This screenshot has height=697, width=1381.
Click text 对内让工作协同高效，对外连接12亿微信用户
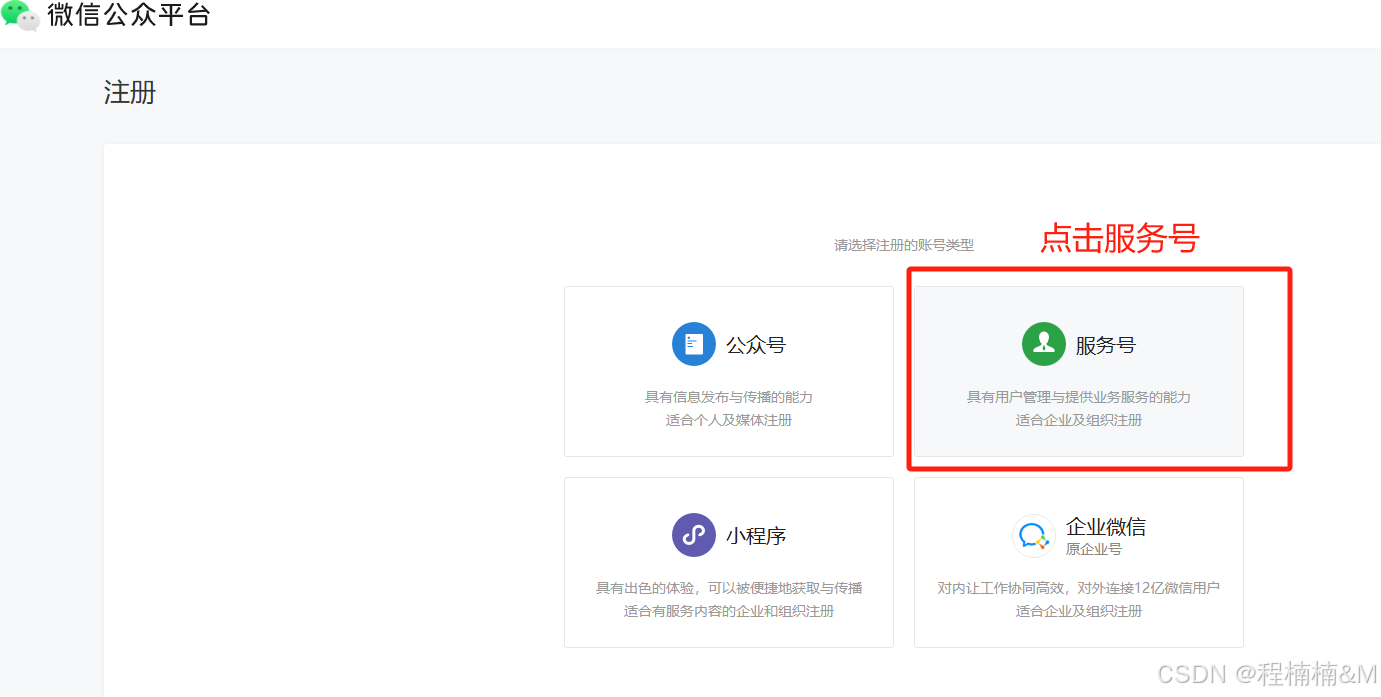(x=1079, y=588)
